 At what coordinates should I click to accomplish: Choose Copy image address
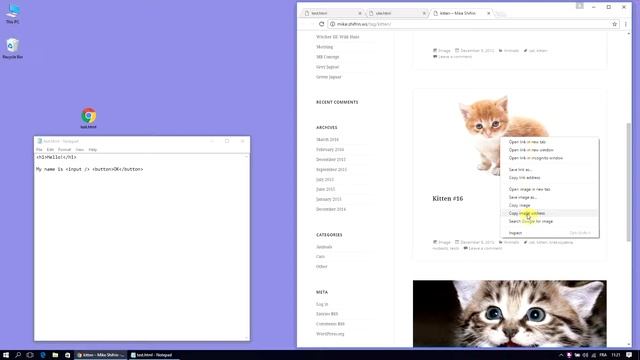[549, 213]
